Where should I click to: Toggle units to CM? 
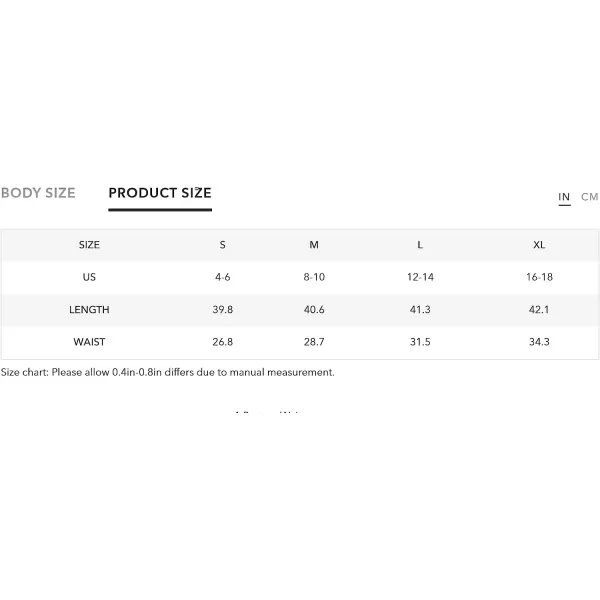(x=589, y=197)
